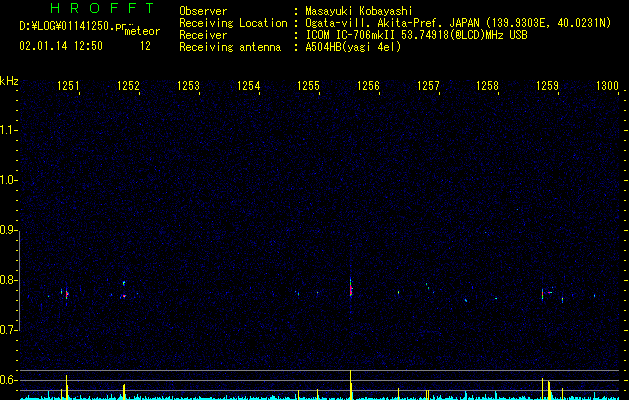Click the HROFFT title text
The image size is (629, 400).
point(102,8)
